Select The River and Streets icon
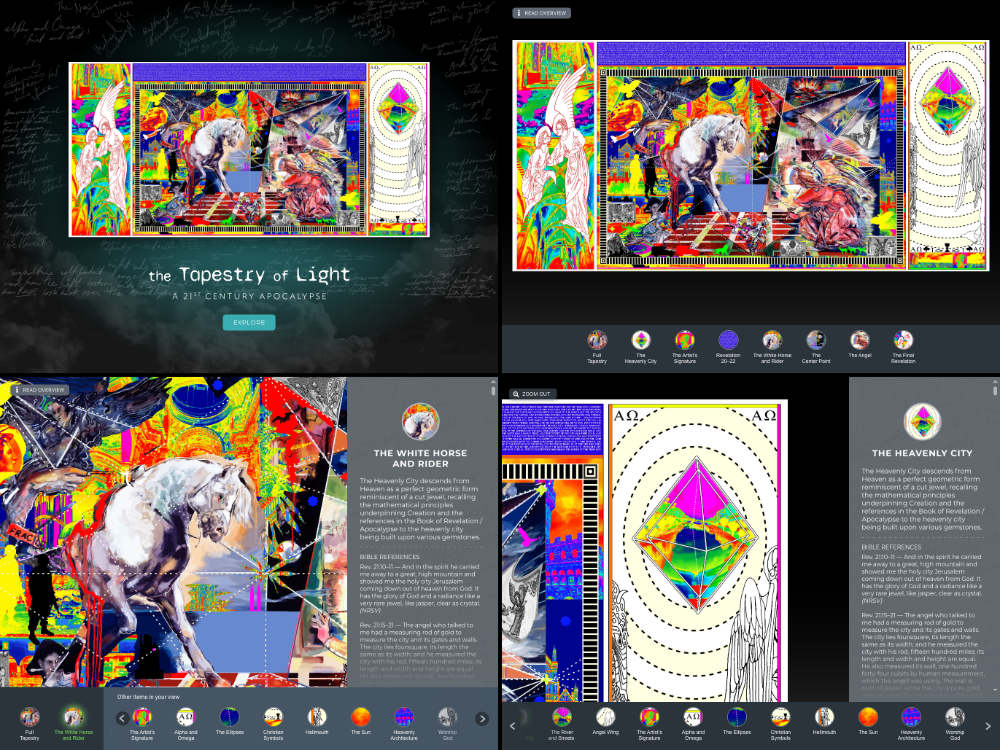Viewport: 1000px width, 750px height. pos(562,716)
